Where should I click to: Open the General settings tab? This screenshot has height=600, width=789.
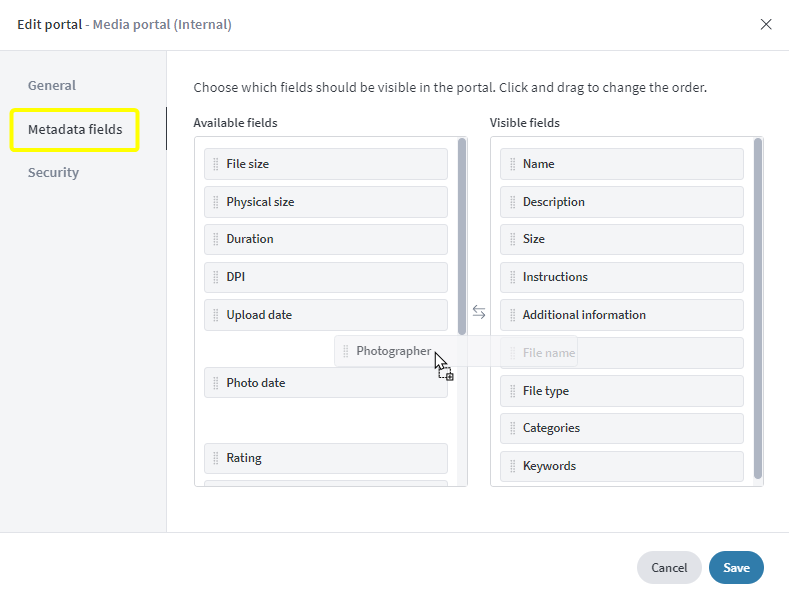click(x=52, y=86)
